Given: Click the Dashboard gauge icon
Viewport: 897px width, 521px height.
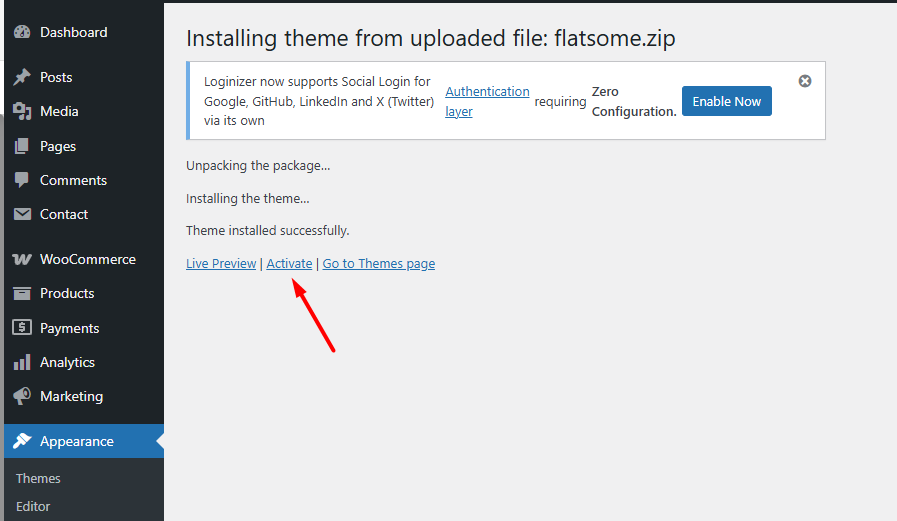Looking at the screenshot, I should click(22, 33).
